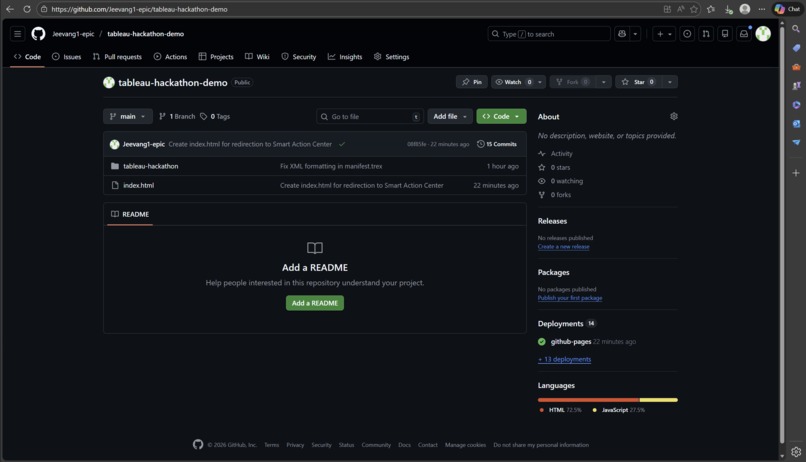Open the 0 stars link
806x462 pixels.
coord(554,167)
